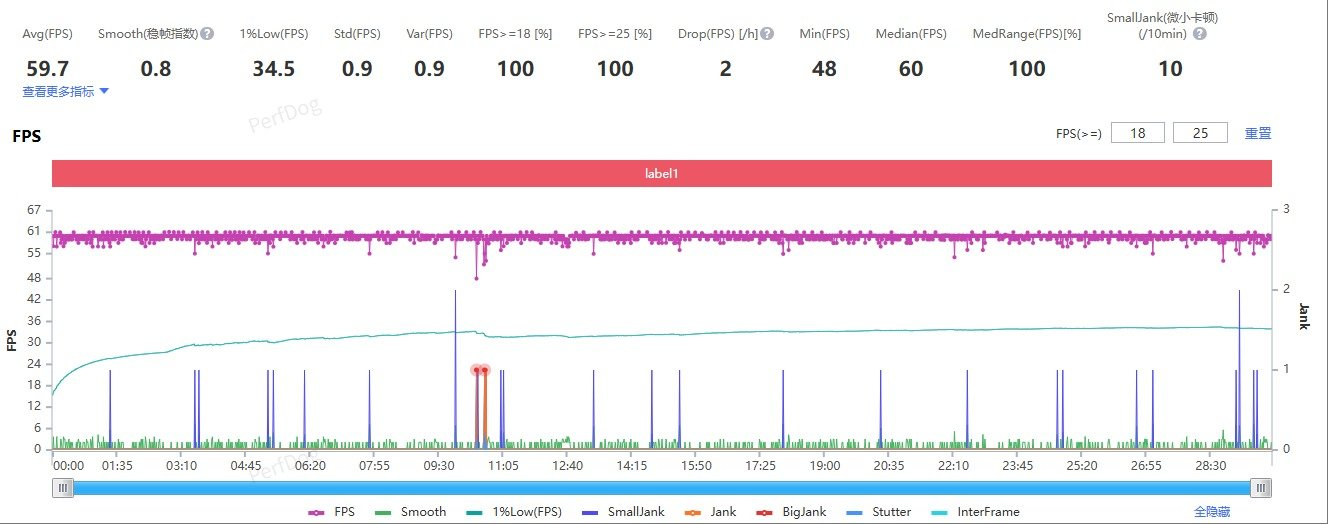Toggle the FPS series in legend
The width and height of the screenshot is (1328, 524).
(330, 512)
